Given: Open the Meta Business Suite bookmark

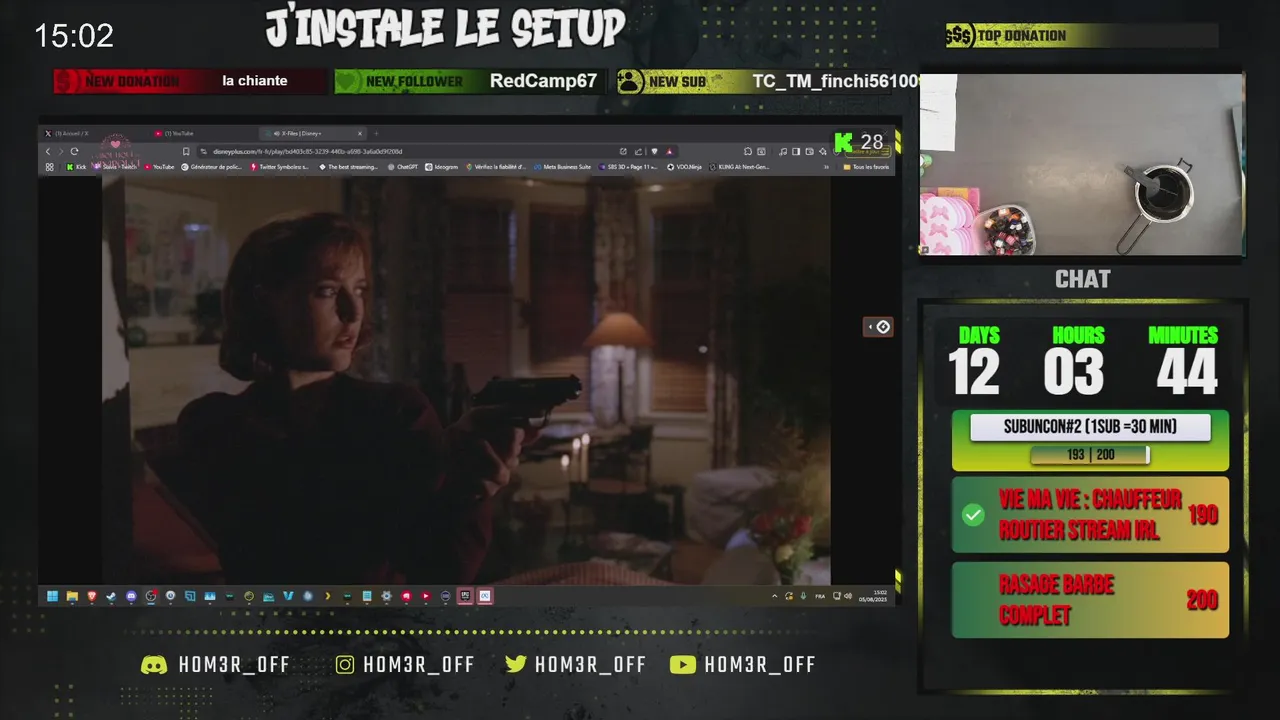Looking at the screenshot, I should coord(562,167).
